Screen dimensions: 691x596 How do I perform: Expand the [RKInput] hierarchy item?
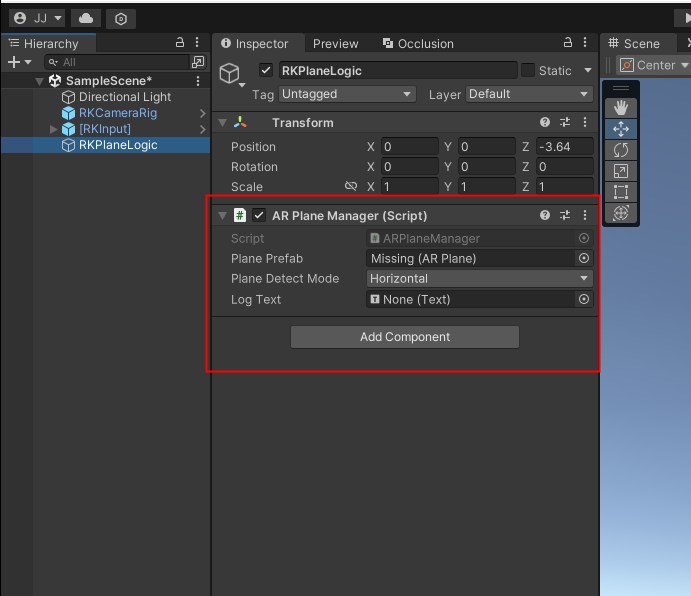[54, 129]
